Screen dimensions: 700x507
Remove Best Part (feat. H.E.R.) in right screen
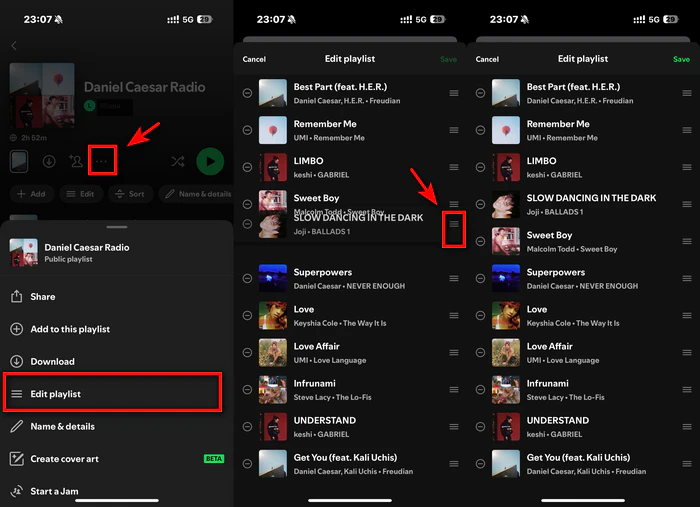(480, 93)
